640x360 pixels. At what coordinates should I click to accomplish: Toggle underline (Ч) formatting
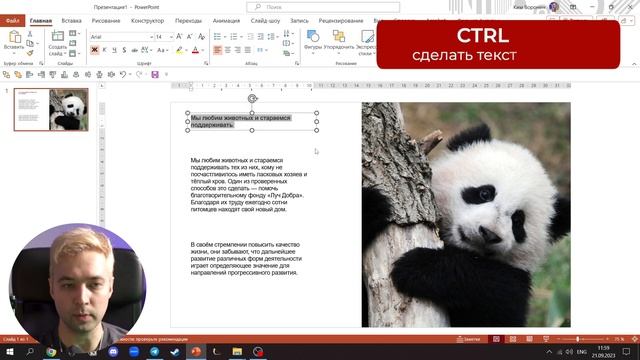(x=114, y=50)
